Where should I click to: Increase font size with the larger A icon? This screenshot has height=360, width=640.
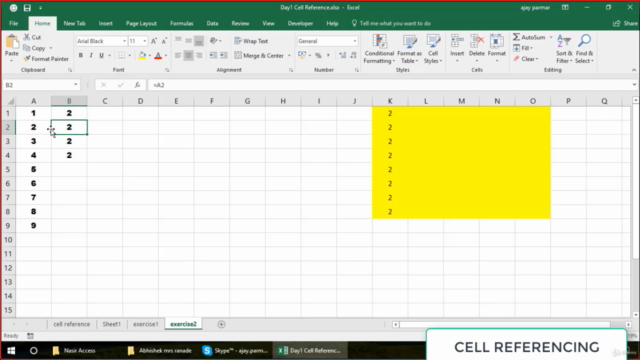coord(154,41)
